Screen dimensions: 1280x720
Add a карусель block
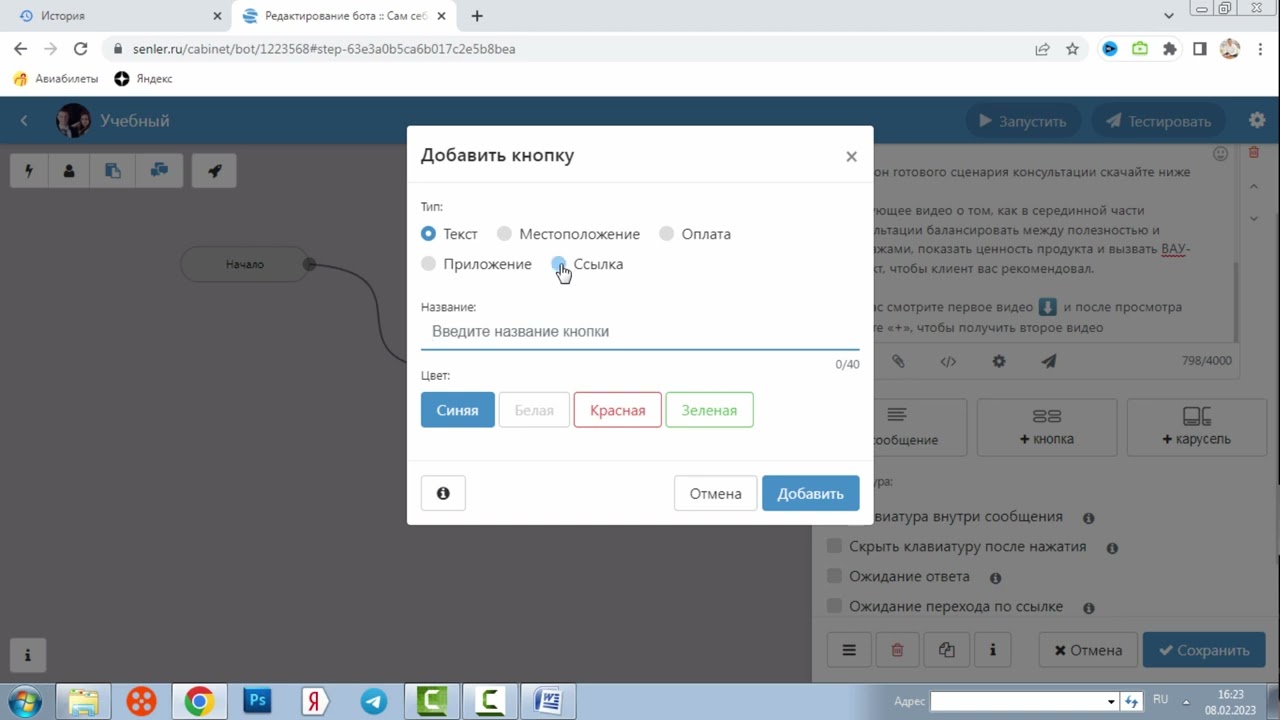coord(1197,427)
